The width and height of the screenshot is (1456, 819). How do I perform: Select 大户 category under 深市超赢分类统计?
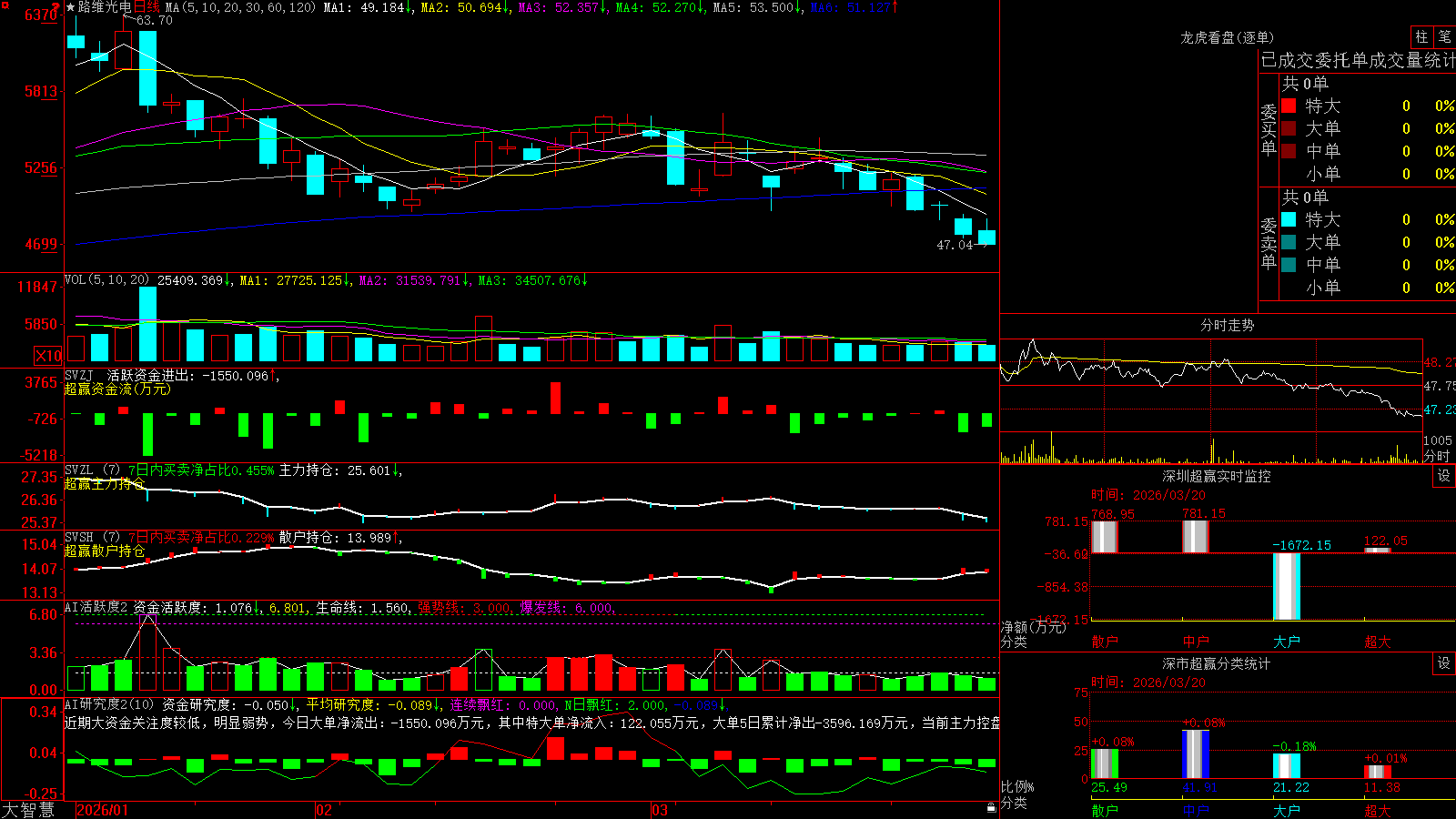(x=1287, y=811)
